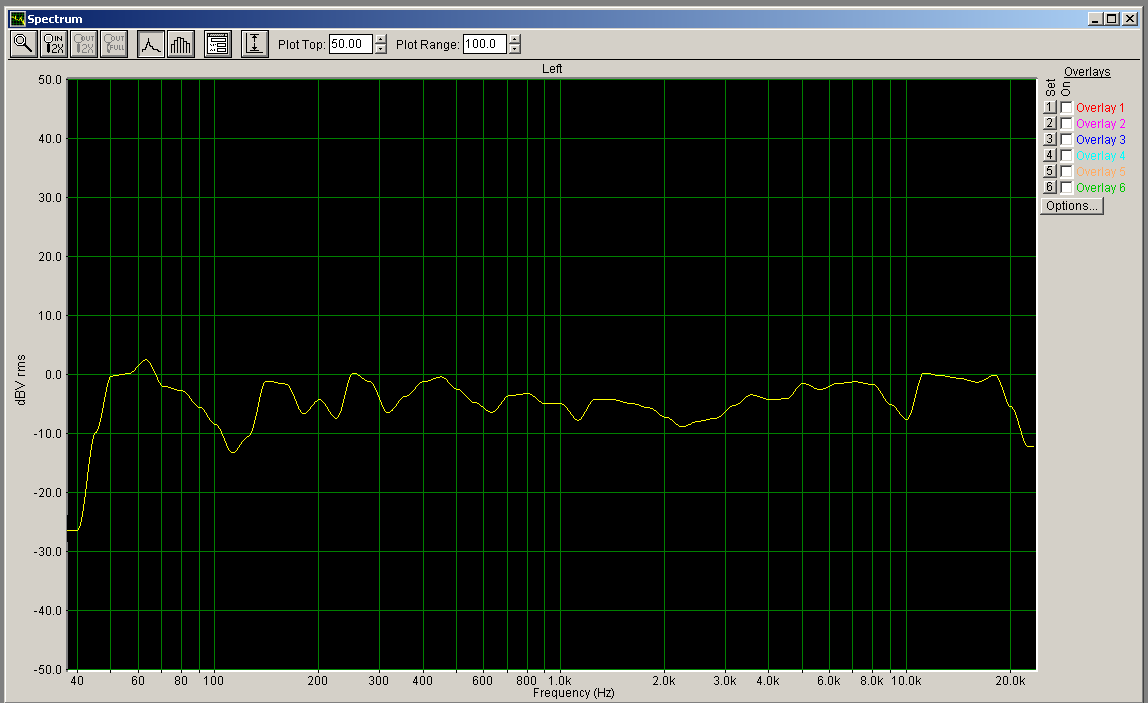
Task: Click the Overlays heading text
Action: 1086,72
